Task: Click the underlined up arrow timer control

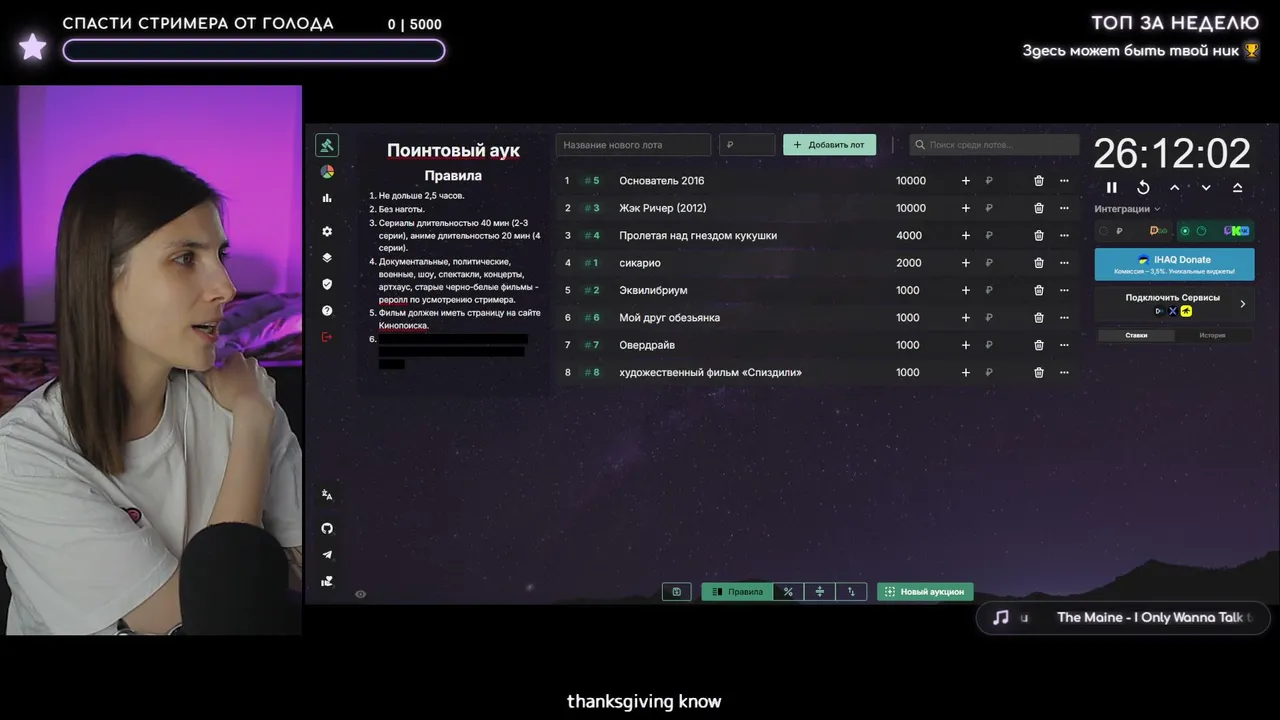Action: tap(1237, 188)
